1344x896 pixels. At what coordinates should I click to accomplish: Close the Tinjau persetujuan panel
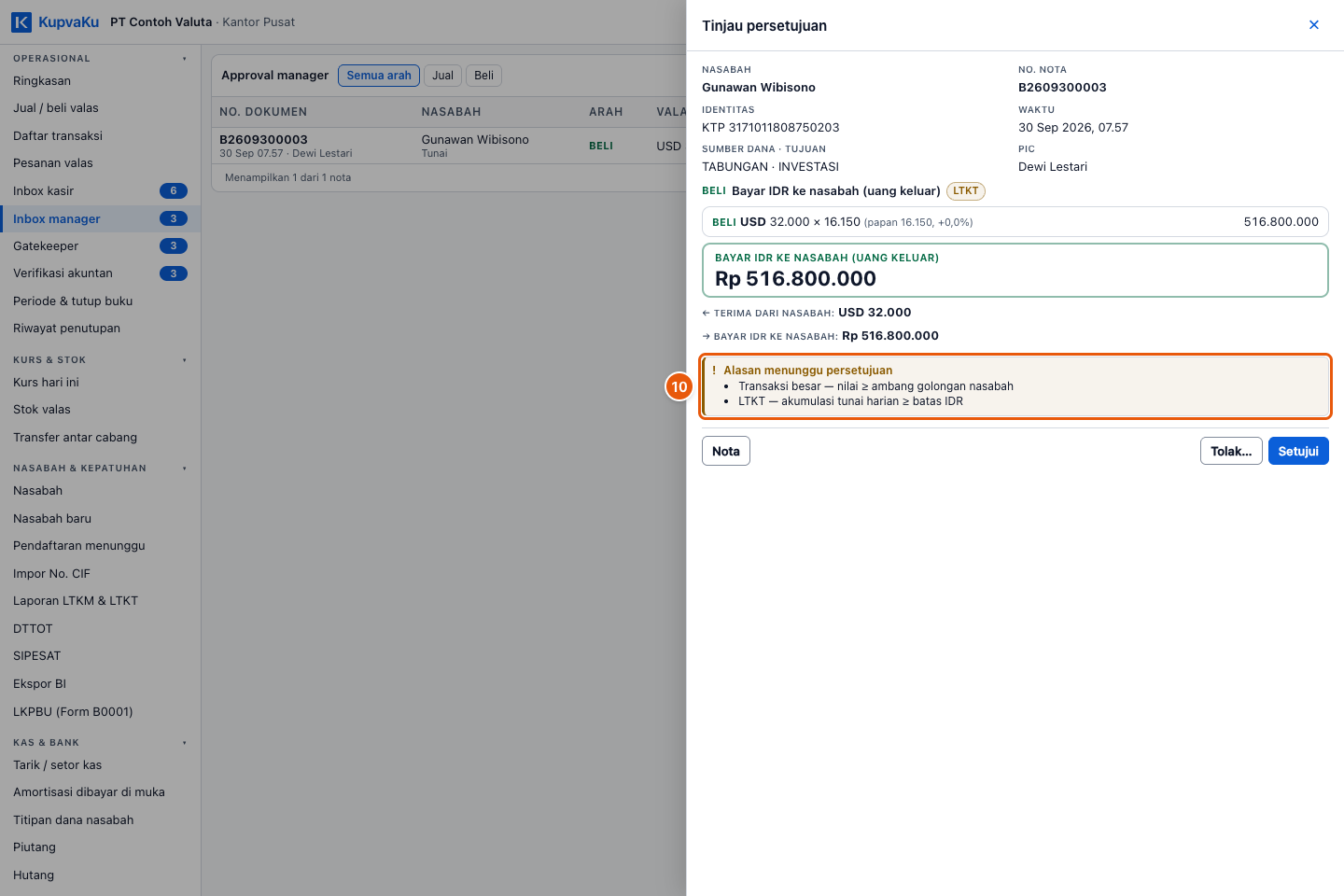[x=1314, y=25]
